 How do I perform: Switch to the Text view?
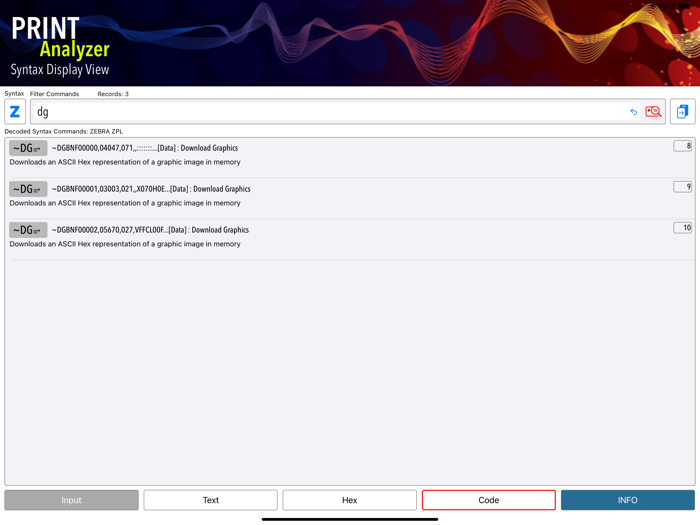click(x=211, y=500)
